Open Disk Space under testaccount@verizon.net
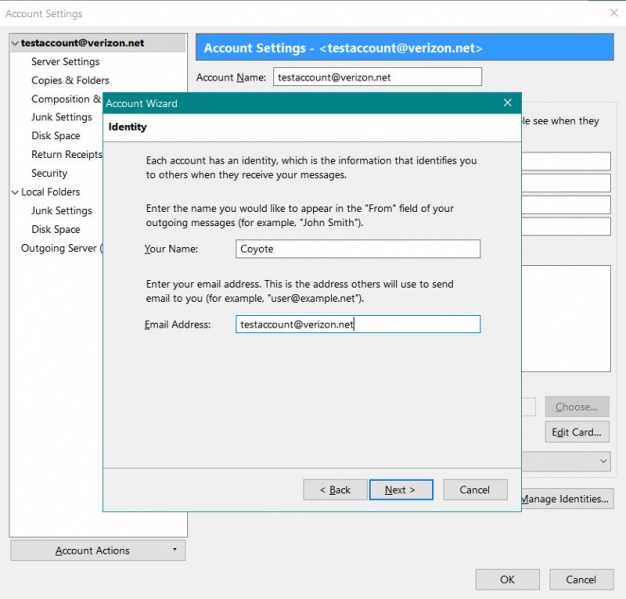Screen dimensions: 626x599 [x=56, y=136]
